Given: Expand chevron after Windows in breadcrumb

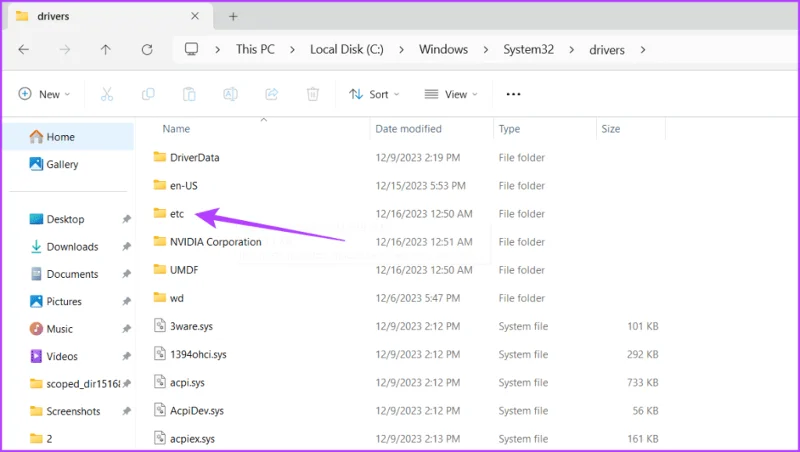Looking at the screenshot, I should 486,49.
